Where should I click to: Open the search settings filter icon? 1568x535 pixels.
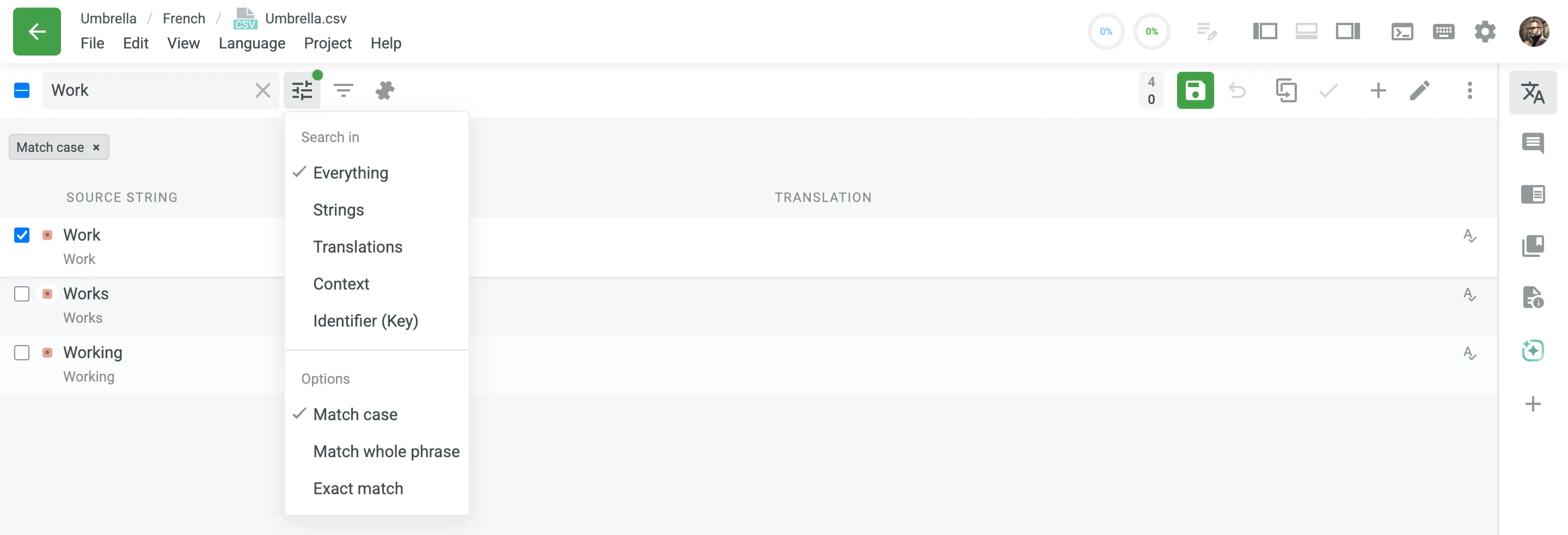(x=303, y=90)
